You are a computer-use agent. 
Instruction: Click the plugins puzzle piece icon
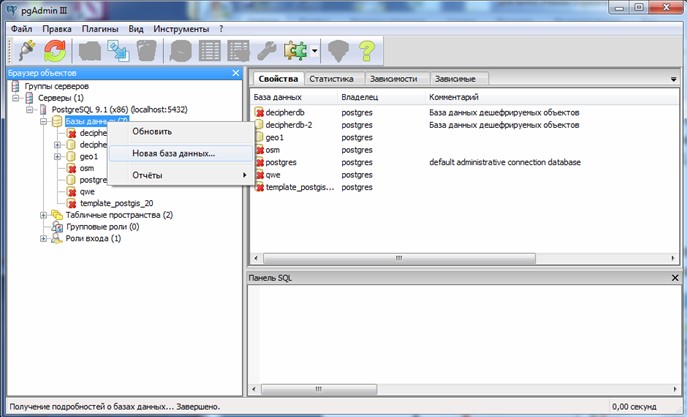click(x=294, y=50)
